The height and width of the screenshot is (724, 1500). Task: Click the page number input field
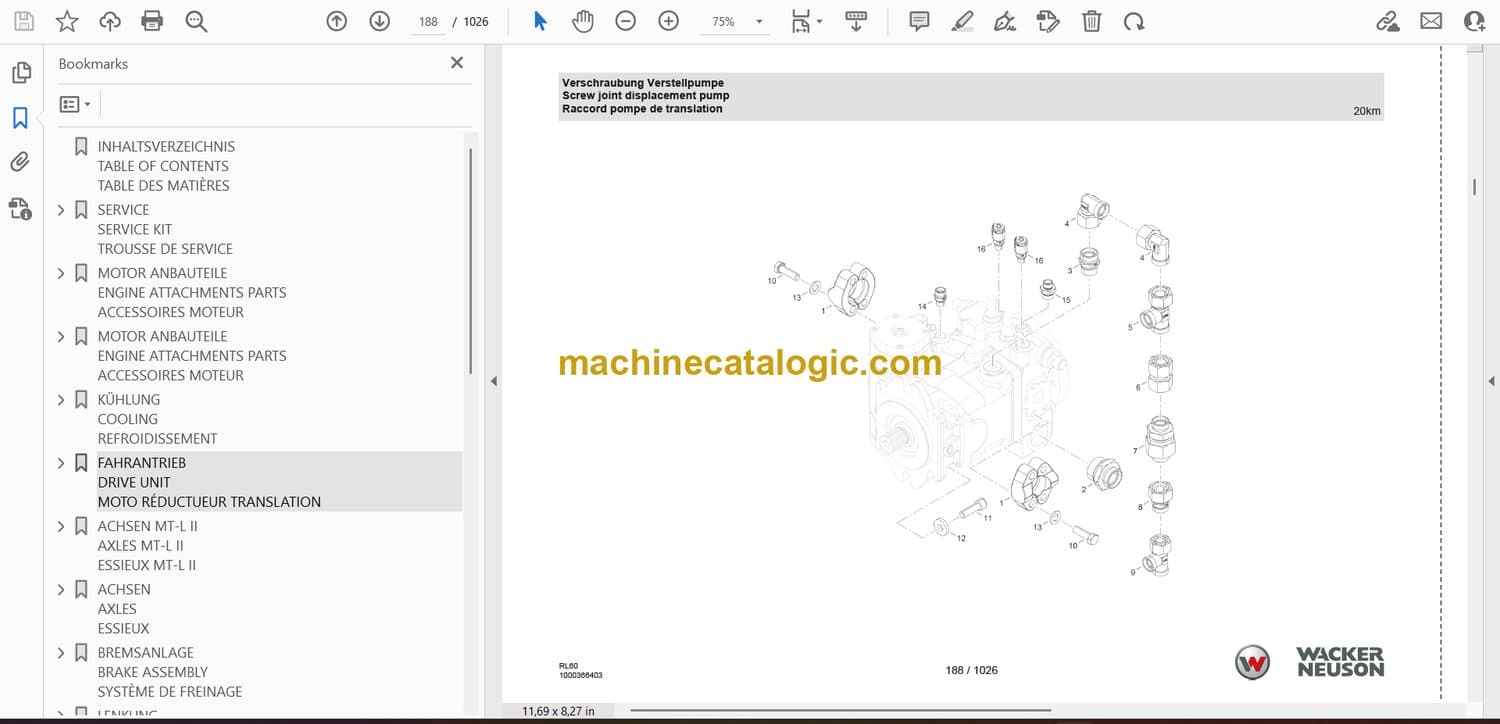tap(428, 22)
